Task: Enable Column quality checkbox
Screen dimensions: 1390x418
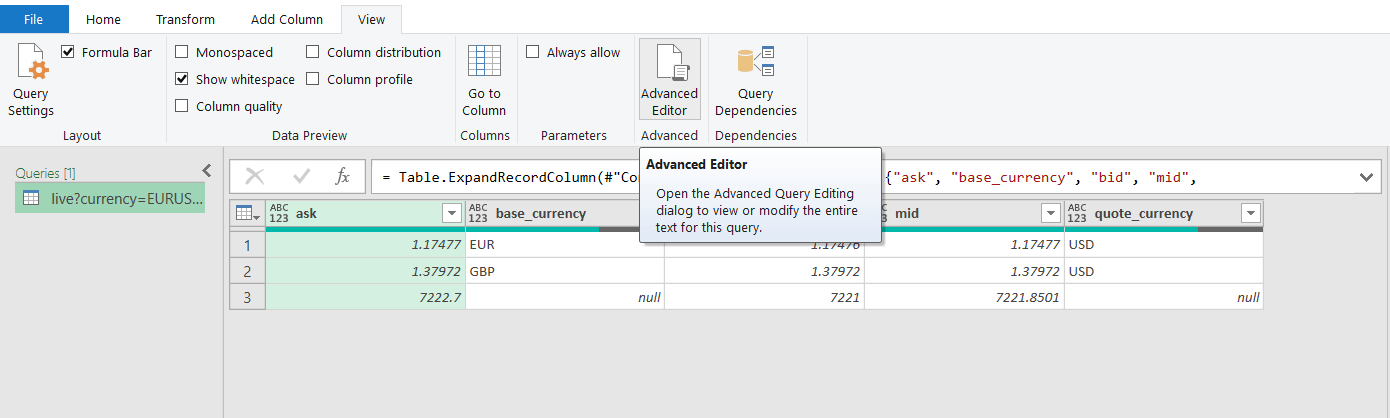Action: coord(182,106)
